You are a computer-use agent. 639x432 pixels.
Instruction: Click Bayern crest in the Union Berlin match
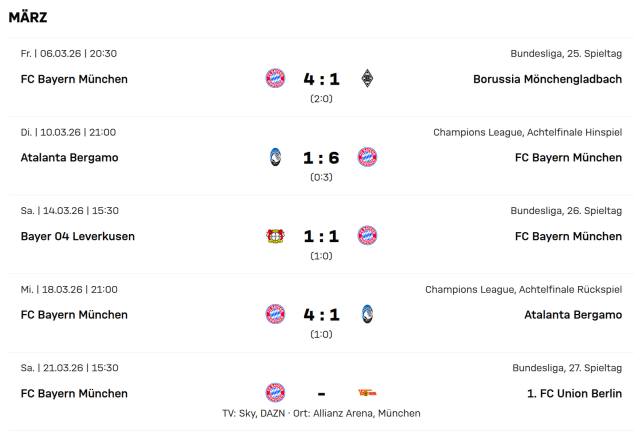pyautogui.click(x=275, y=393)
